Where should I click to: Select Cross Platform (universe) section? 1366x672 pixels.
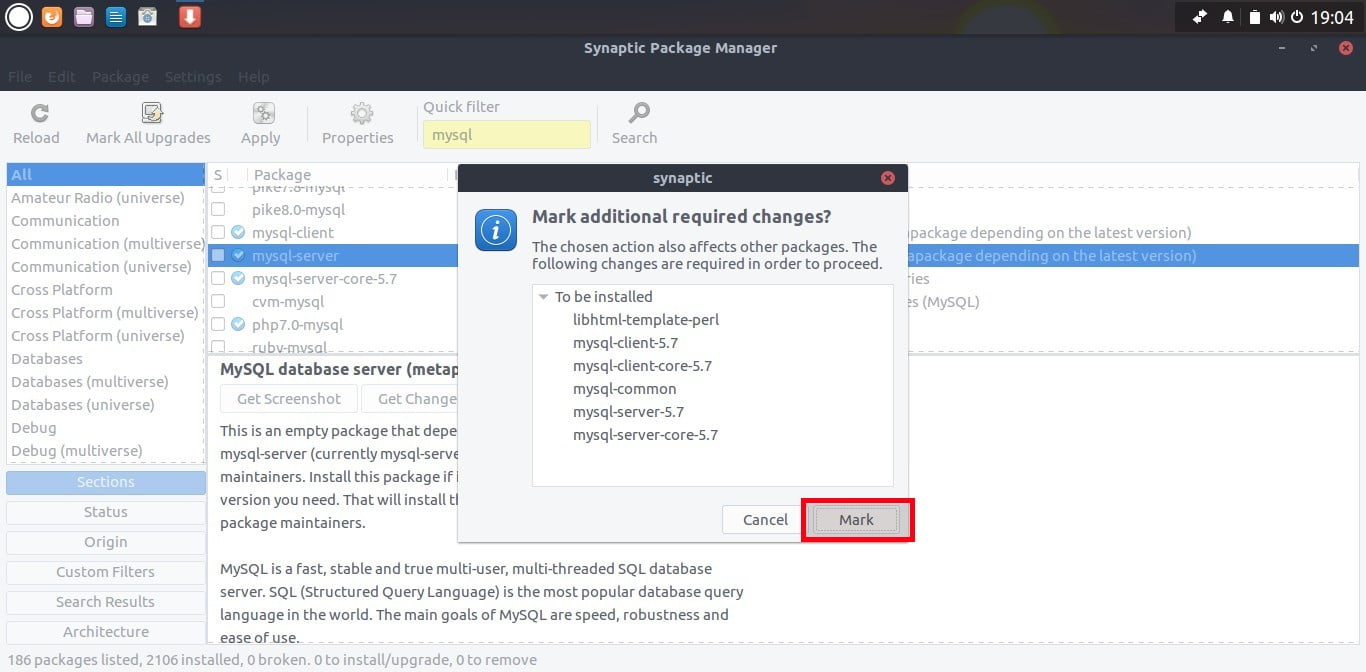[x=106, y=336]
